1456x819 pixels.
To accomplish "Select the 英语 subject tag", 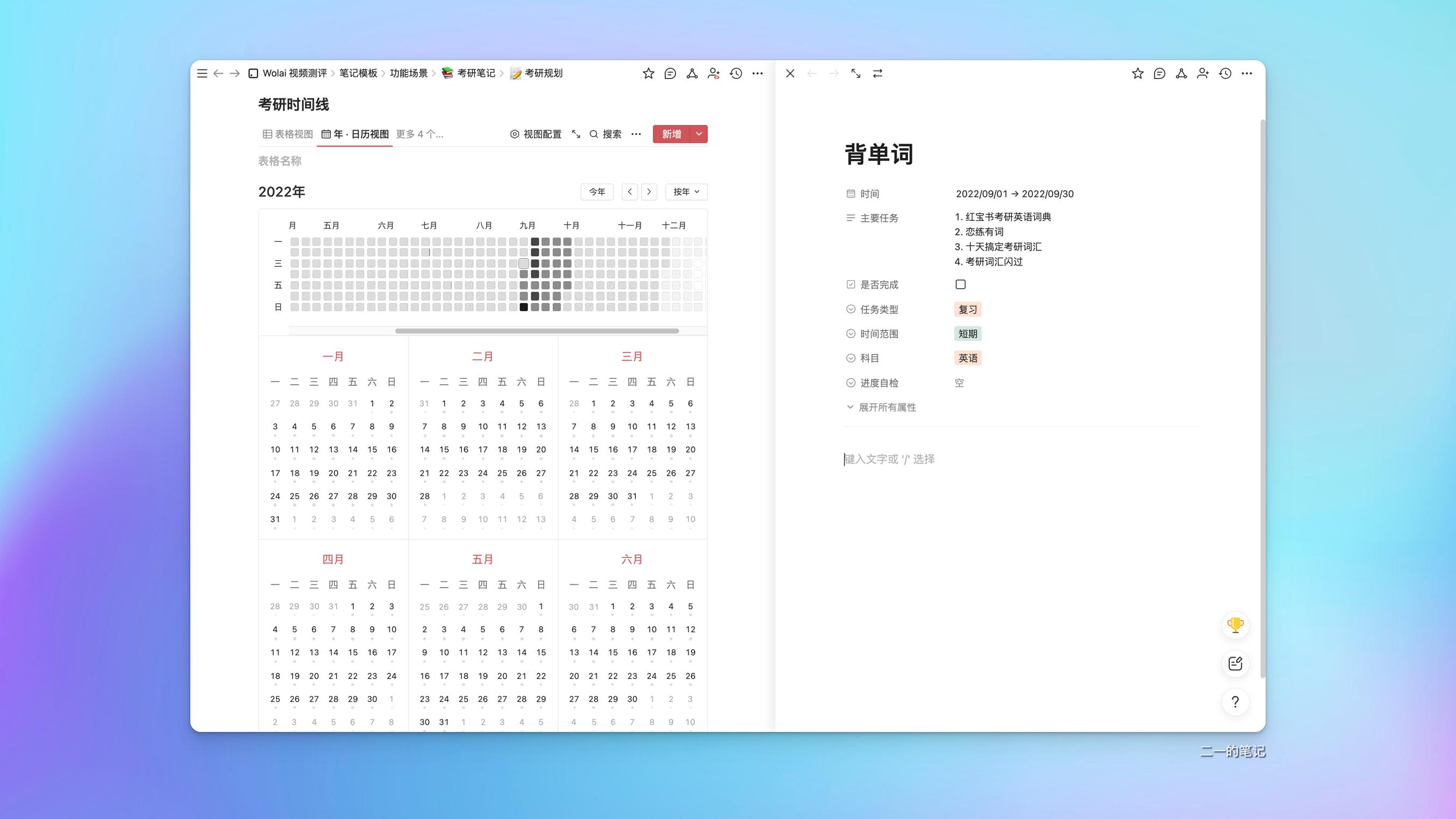I will (x=968, y=357).
